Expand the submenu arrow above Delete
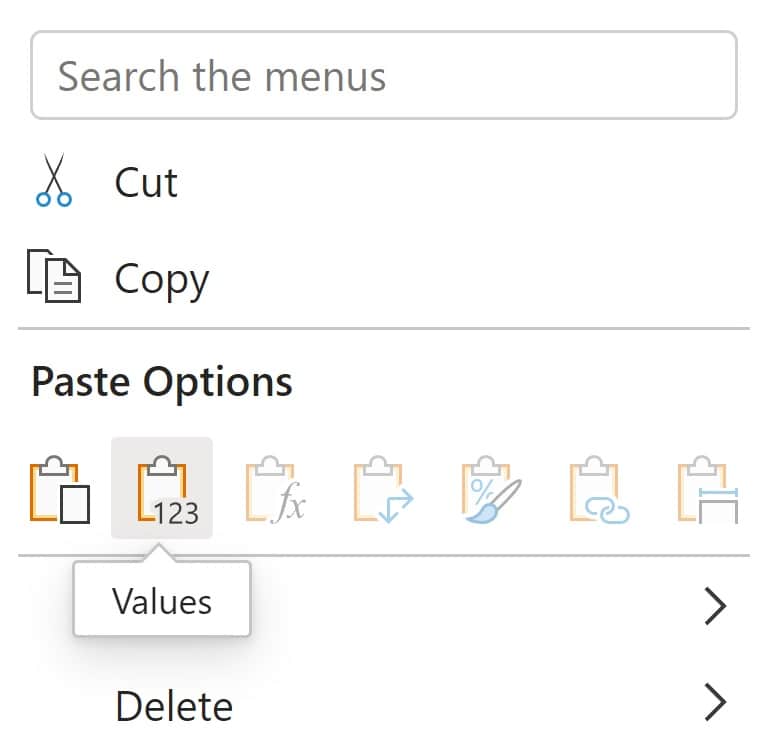Viewport: 773px width, 755px height. (714, 606)
